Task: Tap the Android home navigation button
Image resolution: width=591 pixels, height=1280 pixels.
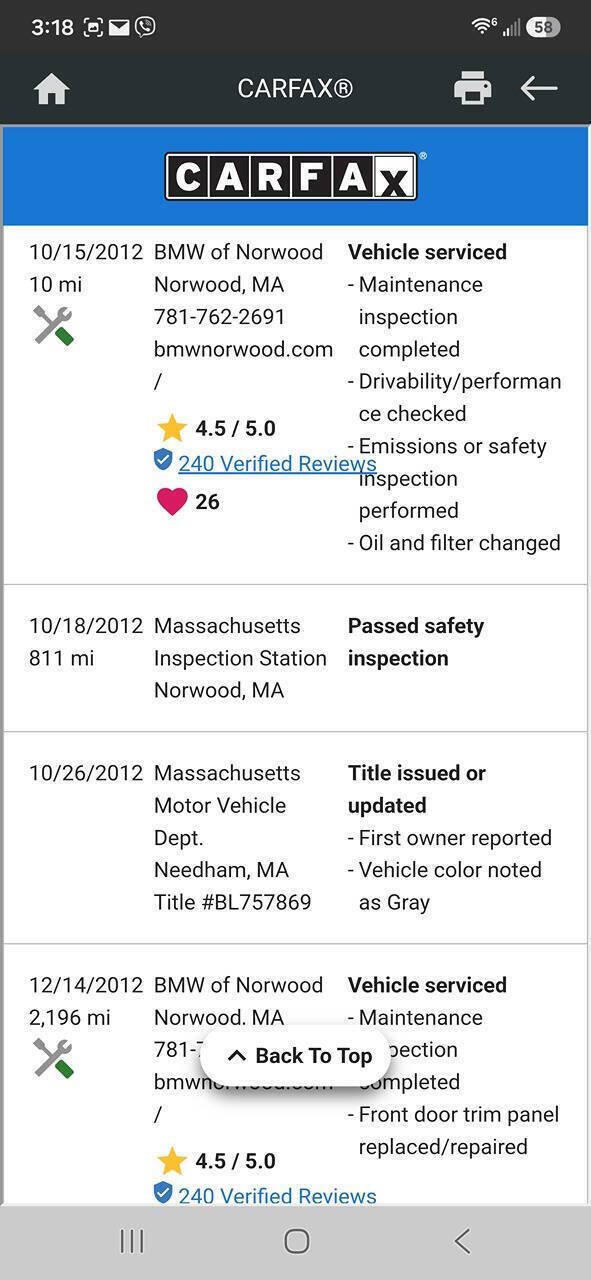Action: click(296, 1241)
